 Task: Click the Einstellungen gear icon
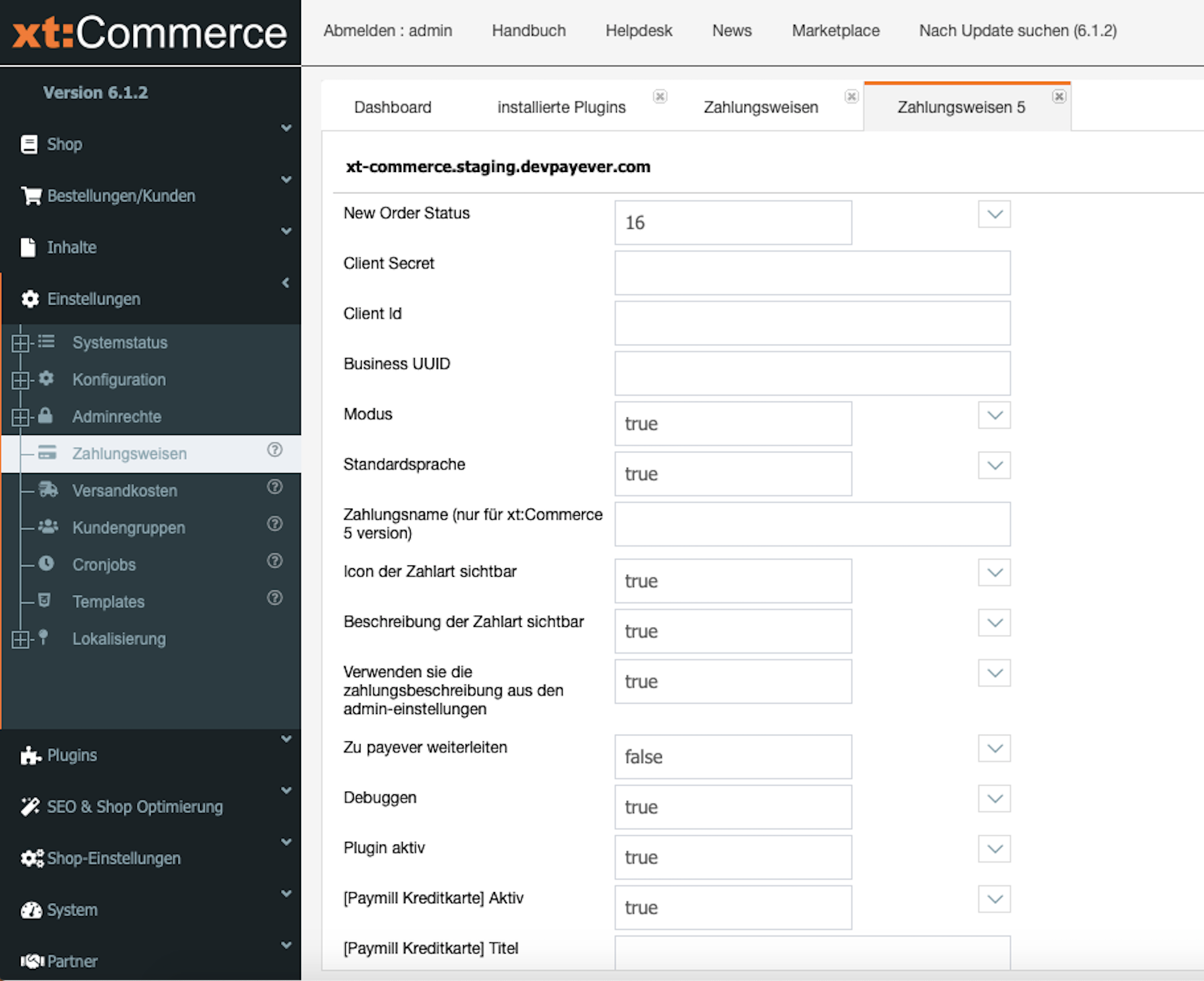(x=30, y=299)
